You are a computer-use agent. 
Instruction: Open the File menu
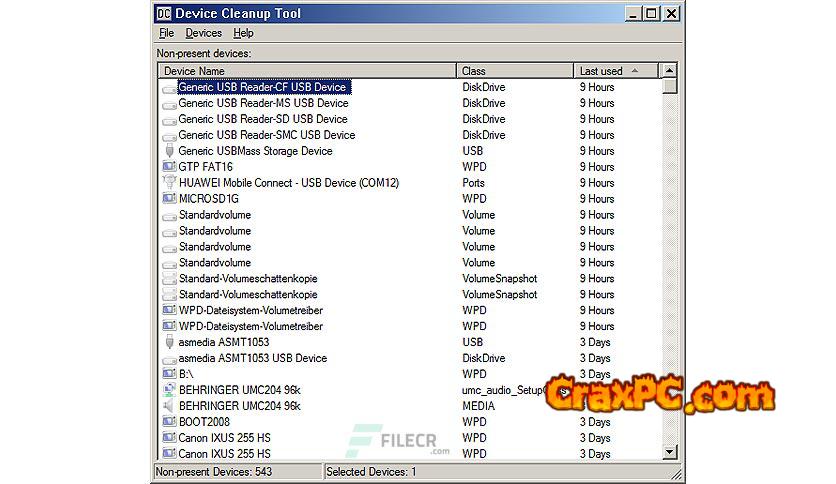click(166, 33)
